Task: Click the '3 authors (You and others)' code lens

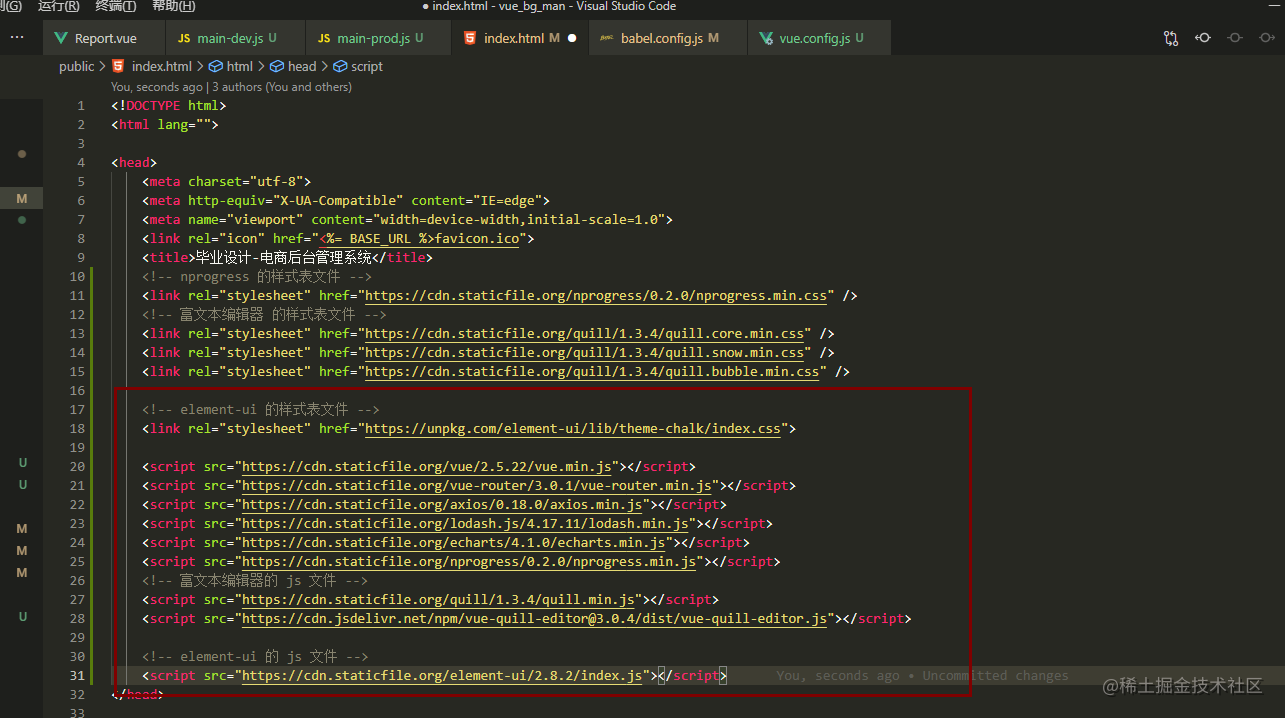Action: tap(282, 87)
